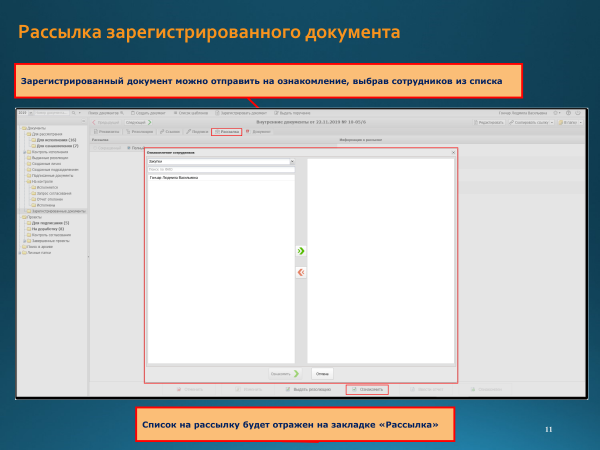Image resolution: width=600 pixels, height=450 pixels.
Task: Open the year 2019 dropdown
Action: (29, 113)
